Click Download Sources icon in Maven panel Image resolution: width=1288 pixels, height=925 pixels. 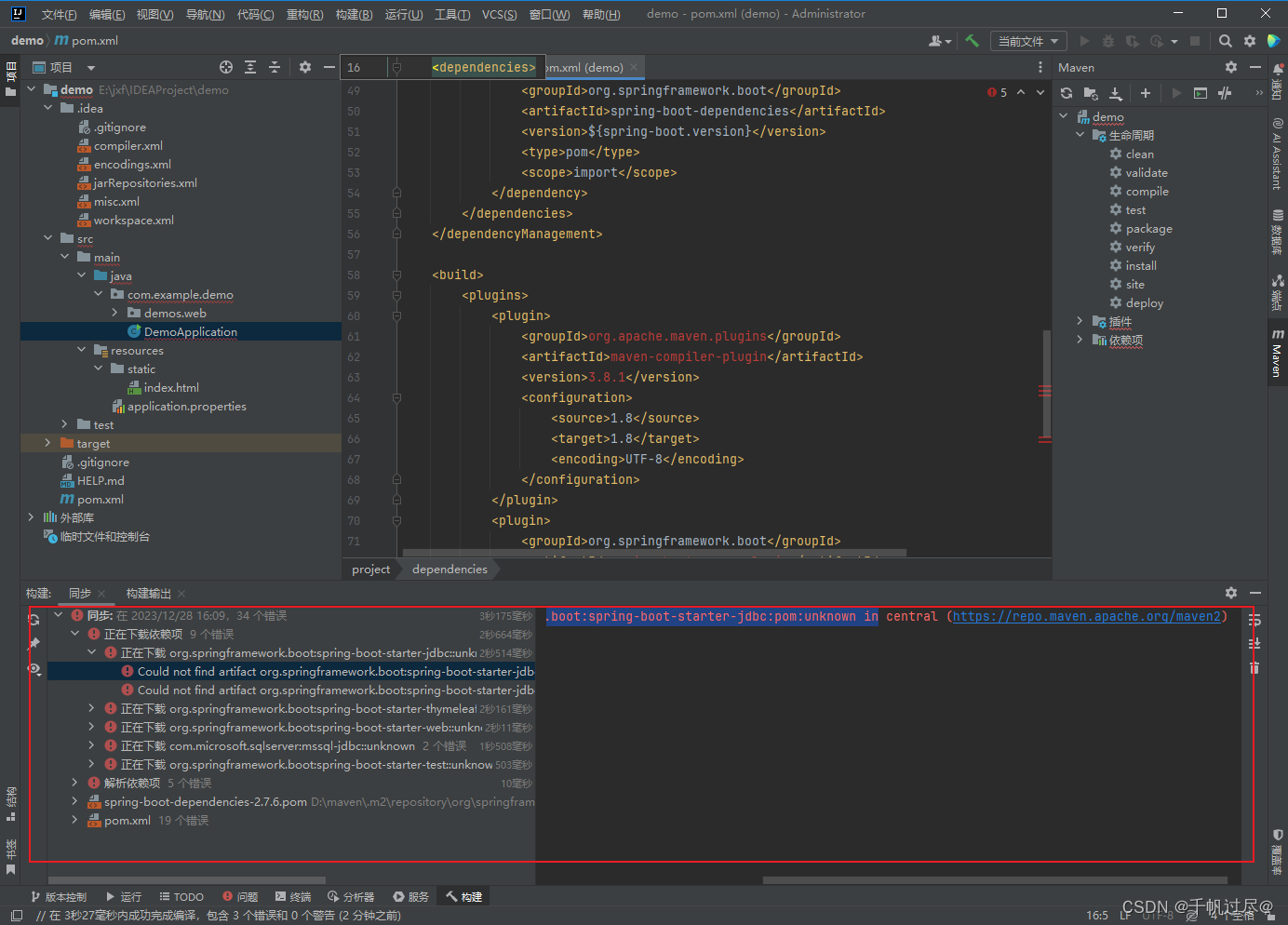(1116, 93)
